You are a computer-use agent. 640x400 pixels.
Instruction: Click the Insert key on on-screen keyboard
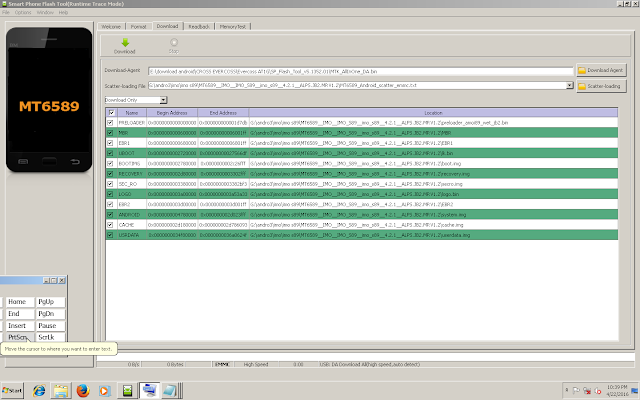(x=20, y=325)
